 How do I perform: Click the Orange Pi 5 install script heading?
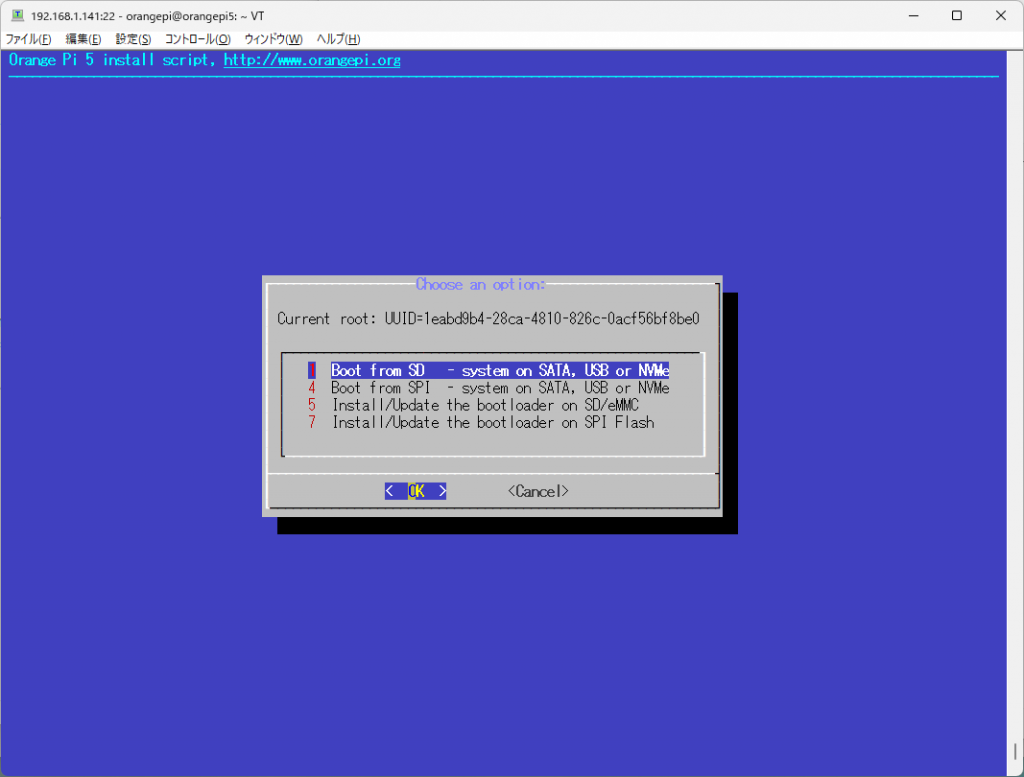pos(112,60)
